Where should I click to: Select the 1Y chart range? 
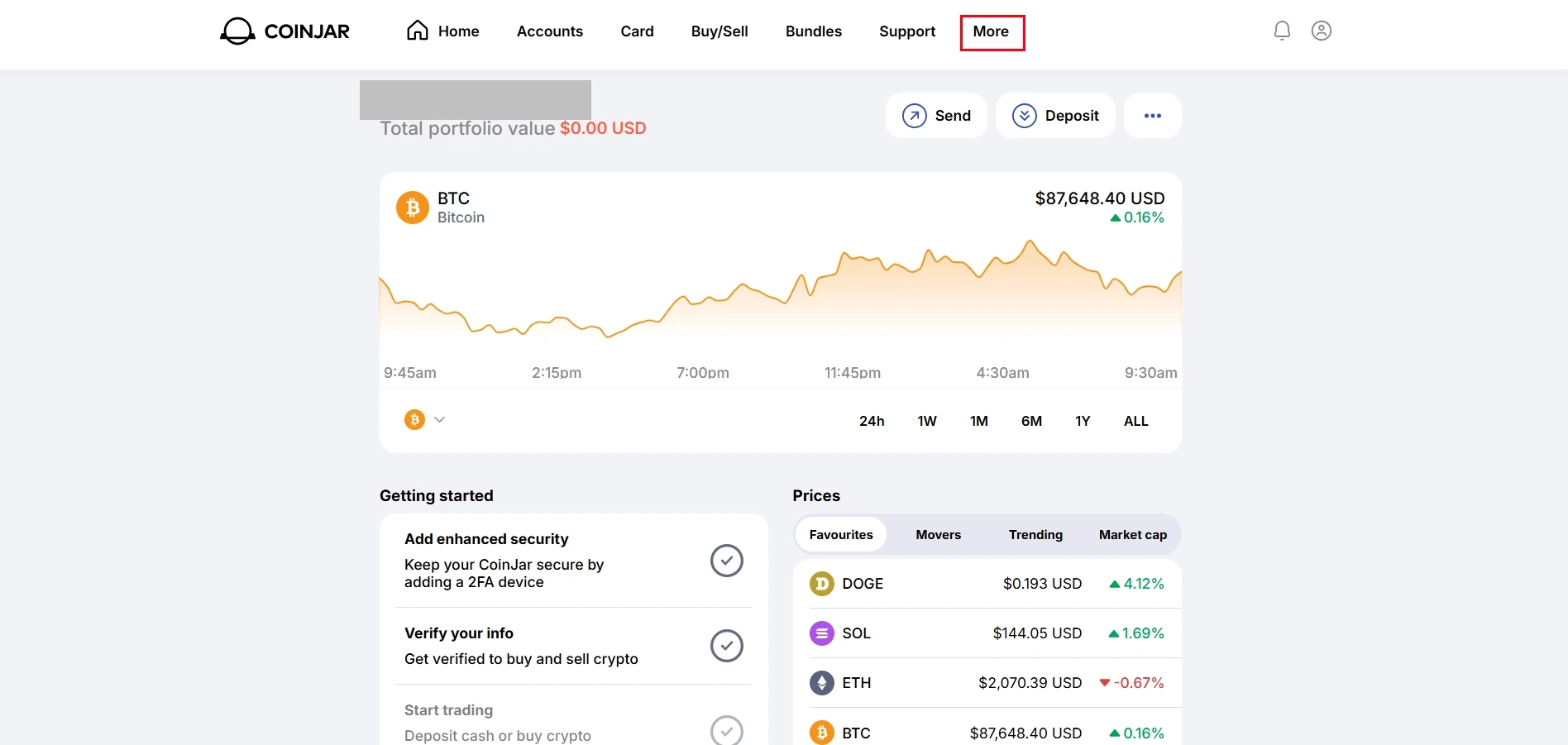click(1083, 421)
